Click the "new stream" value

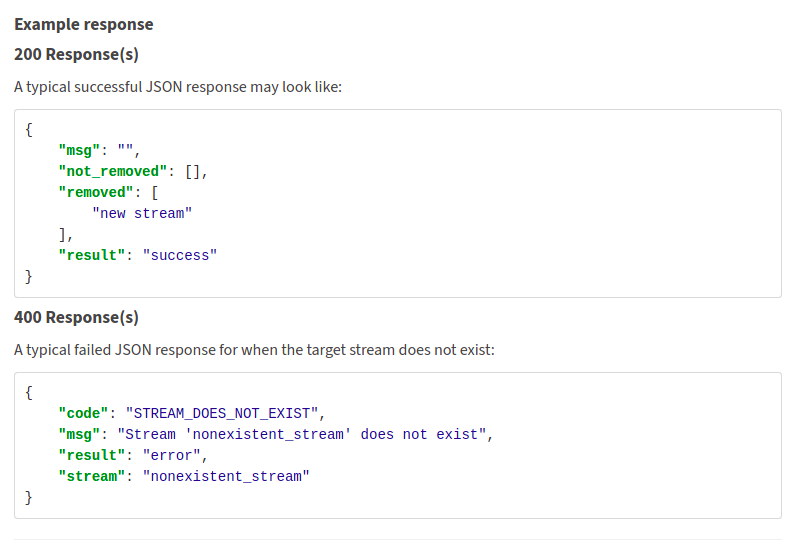point(142,213)
